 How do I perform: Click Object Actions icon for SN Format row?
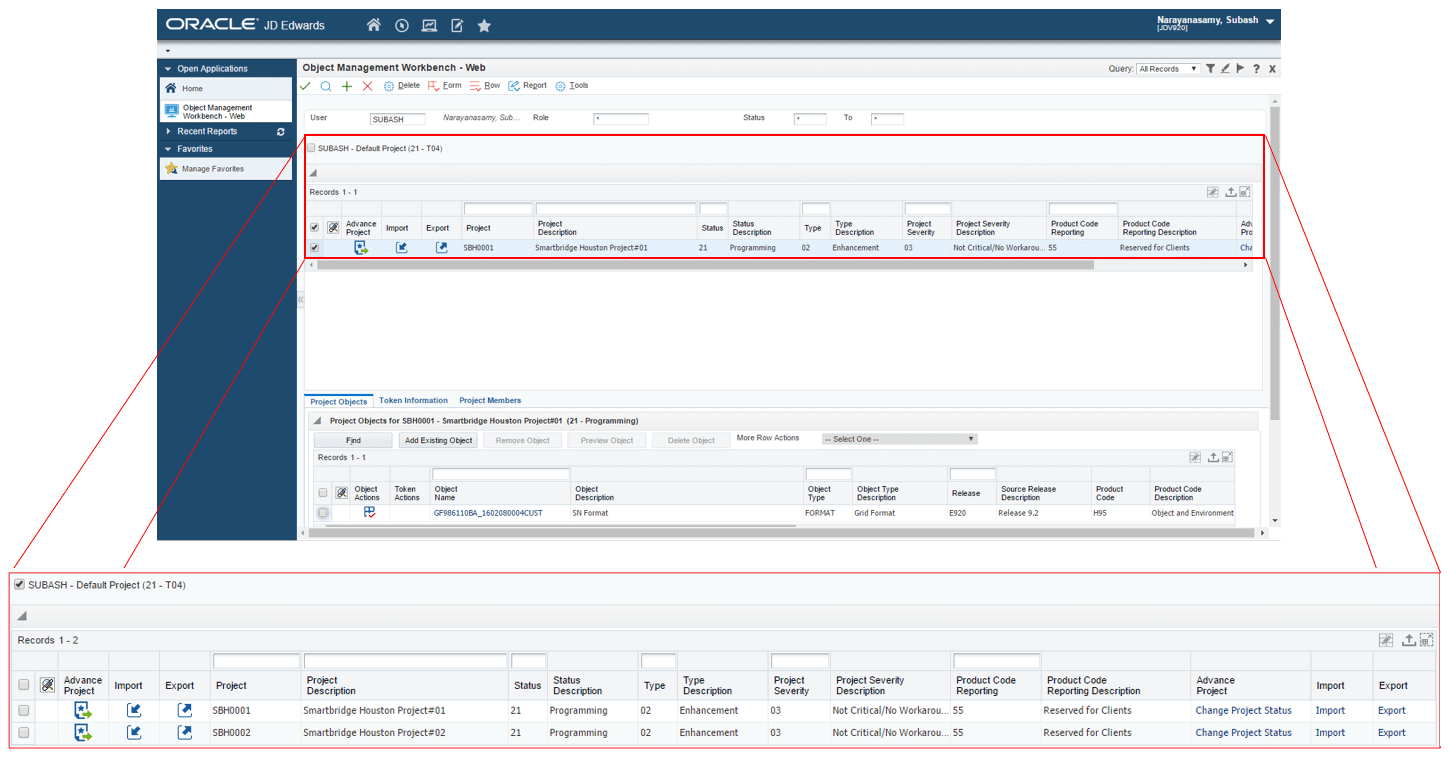pos(369,512)
